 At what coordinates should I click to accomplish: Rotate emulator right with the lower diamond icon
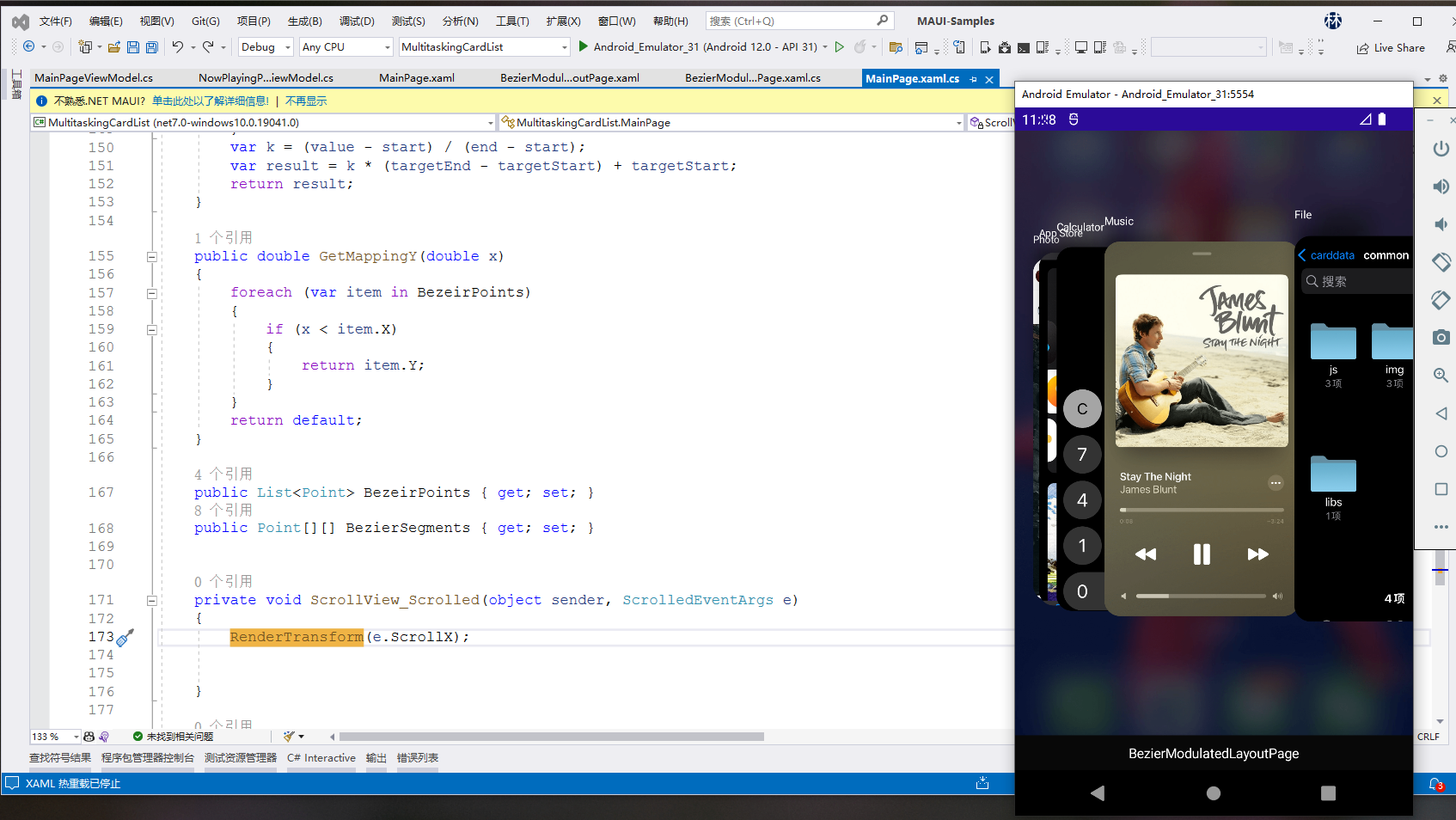point(1441,300)
